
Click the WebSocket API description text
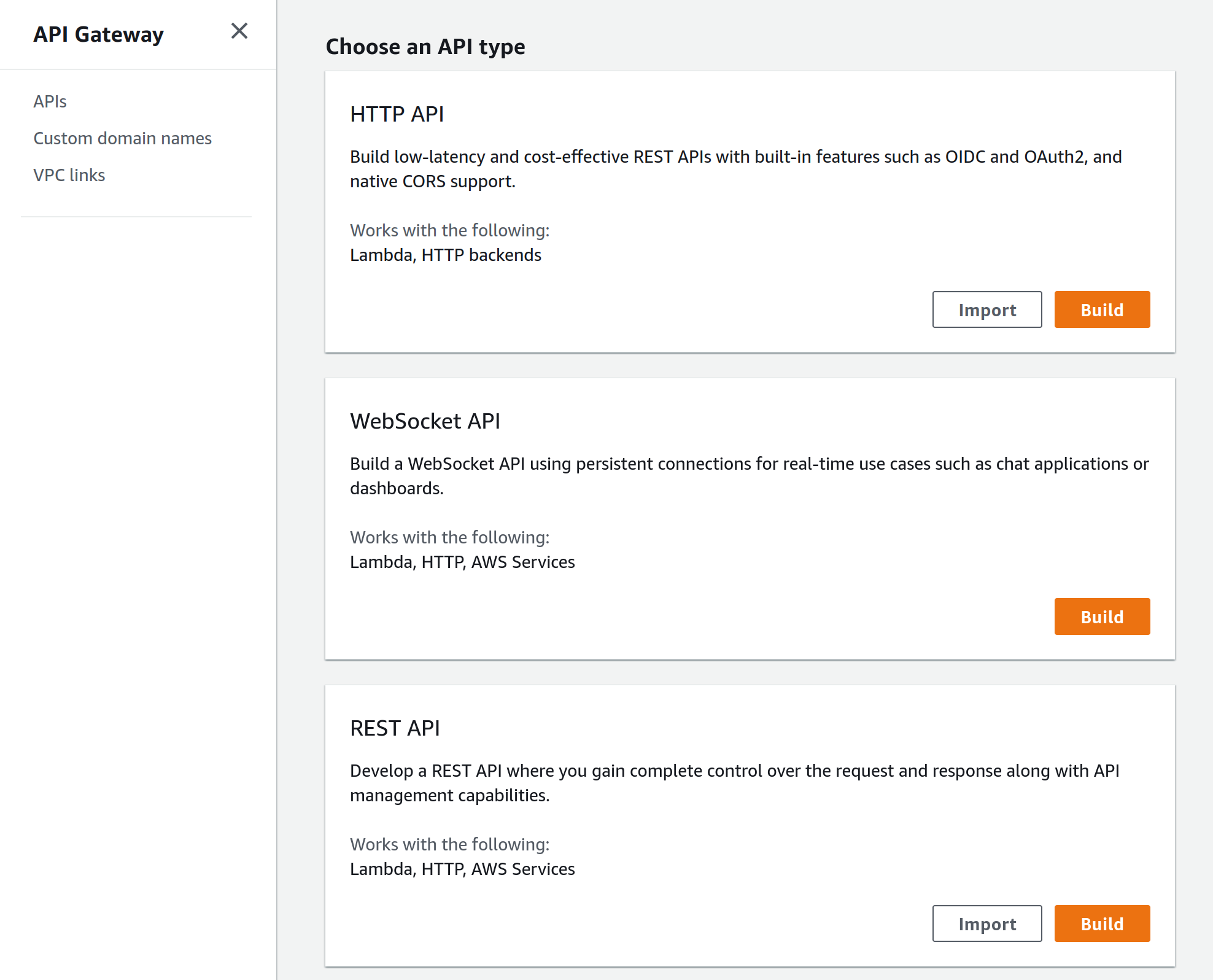tap(749, 476)
